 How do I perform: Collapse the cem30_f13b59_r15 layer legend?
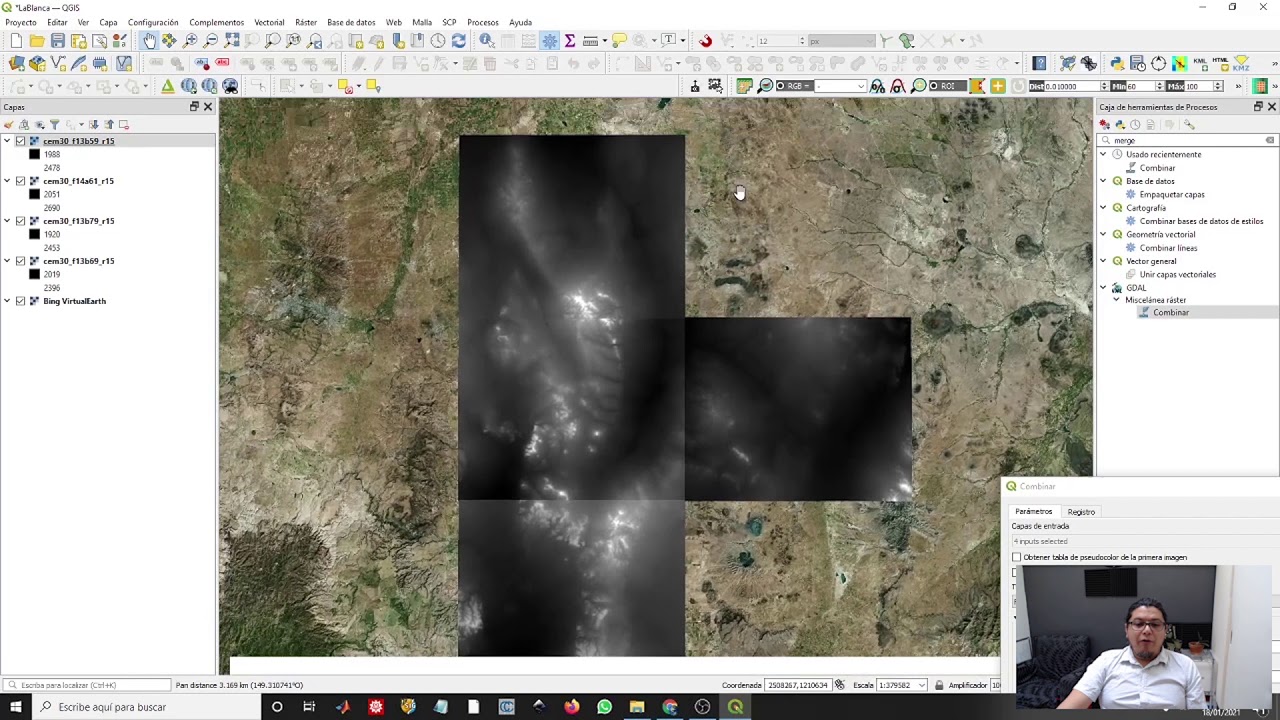(x=7, y=141)
